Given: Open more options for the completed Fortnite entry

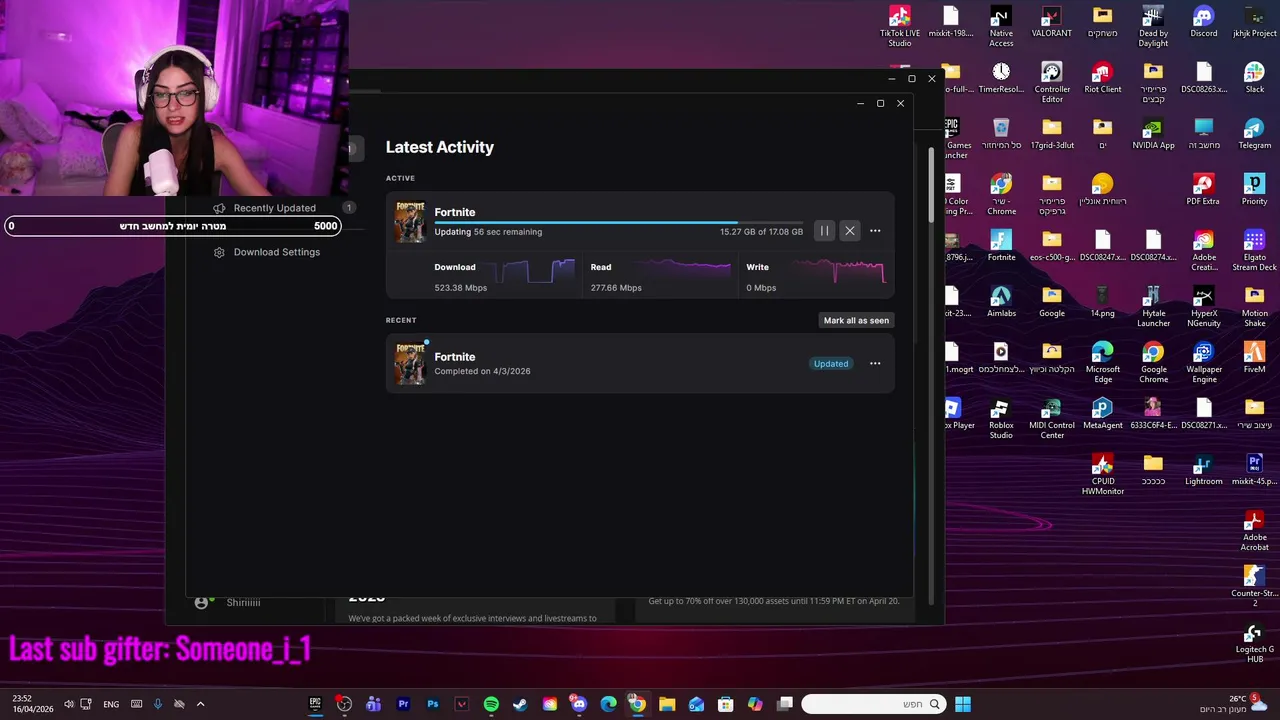Looking at the screenshot, I should tap(875, 364).
